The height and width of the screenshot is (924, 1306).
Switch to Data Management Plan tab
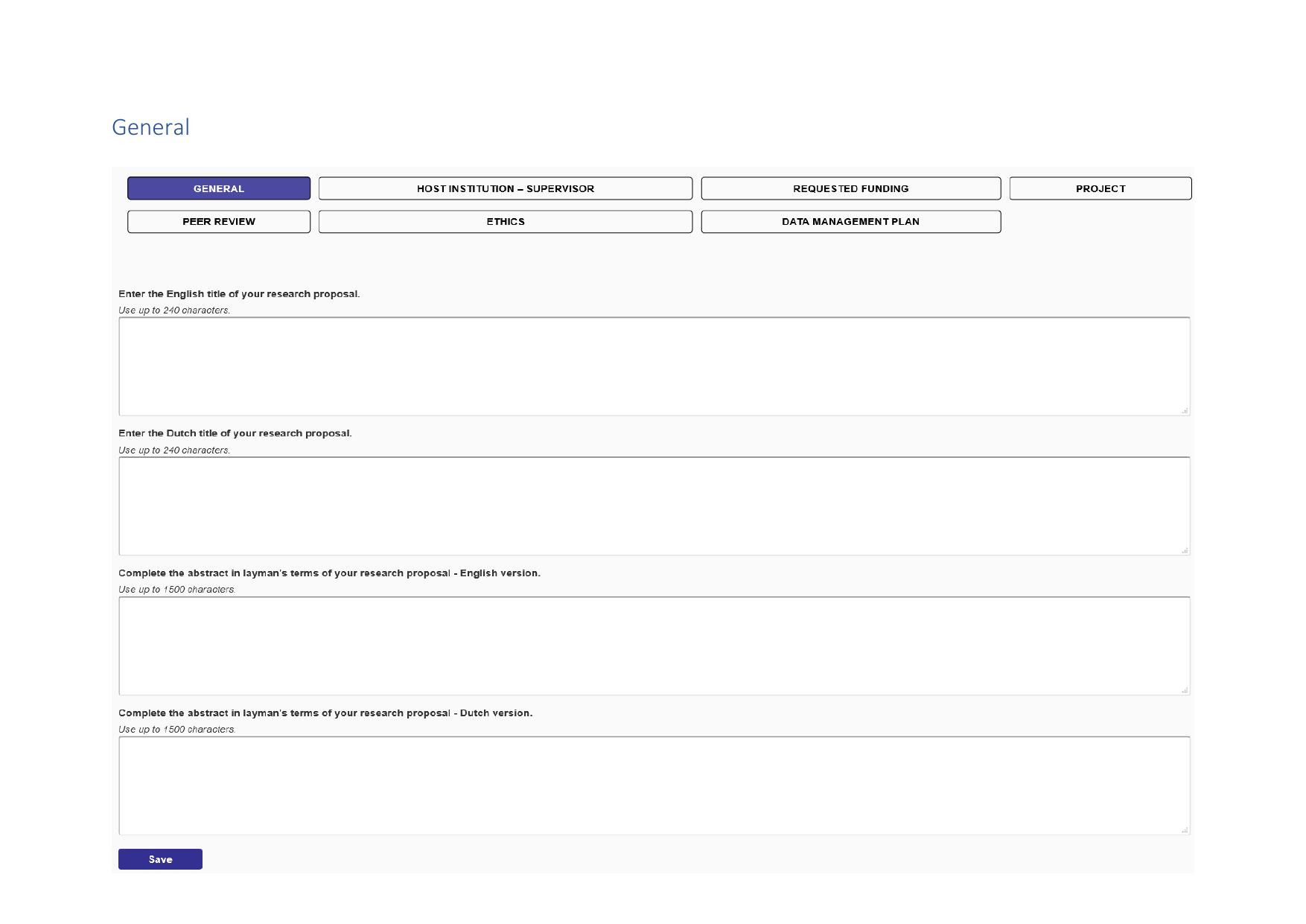click(850, 222)
